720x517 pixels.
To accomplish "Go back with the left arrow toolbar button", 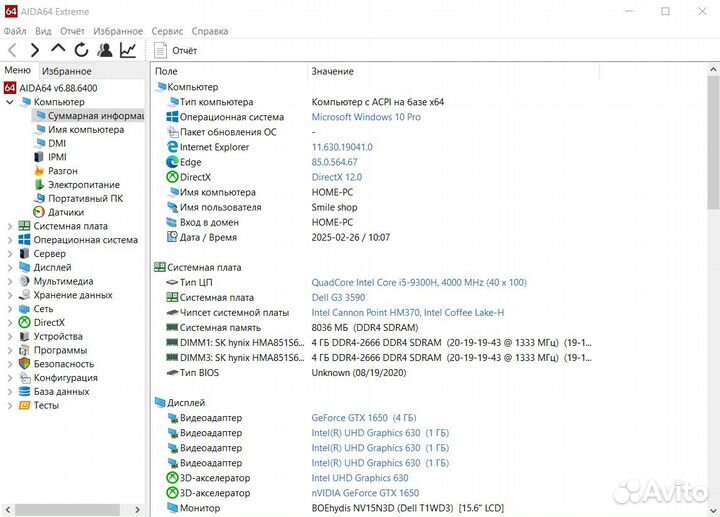I will [12, 50].
